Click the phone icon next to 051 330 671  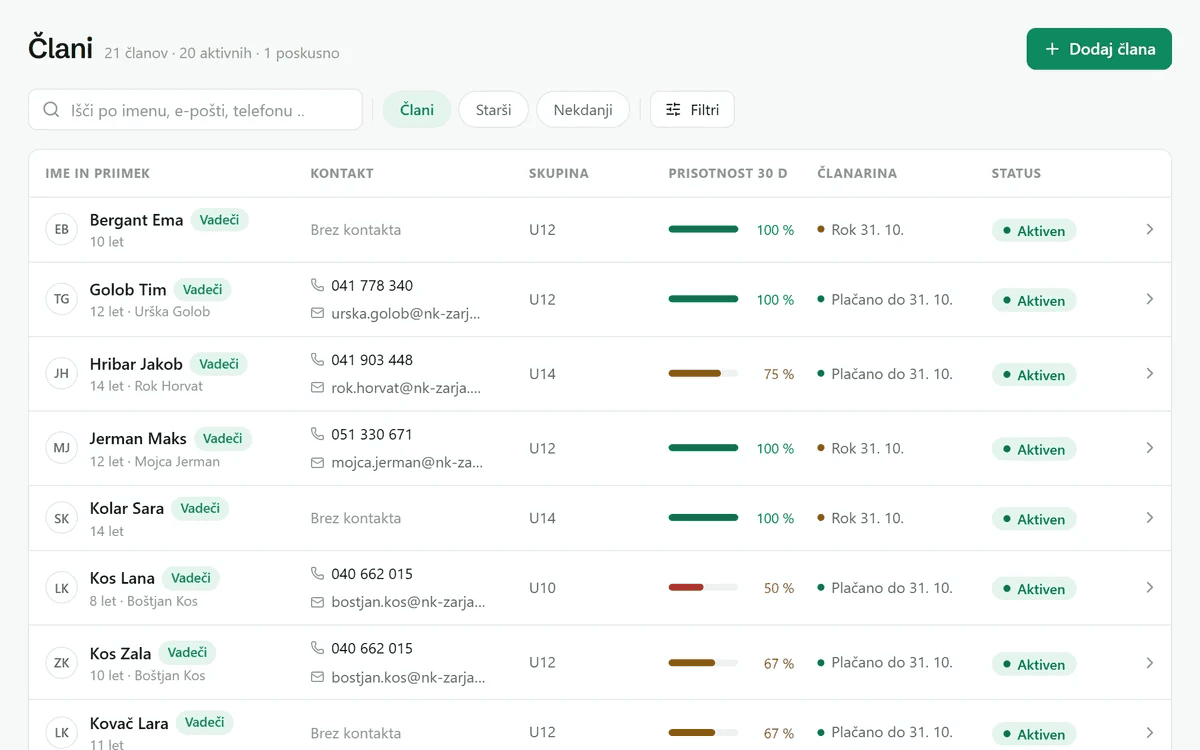(318, 434)
